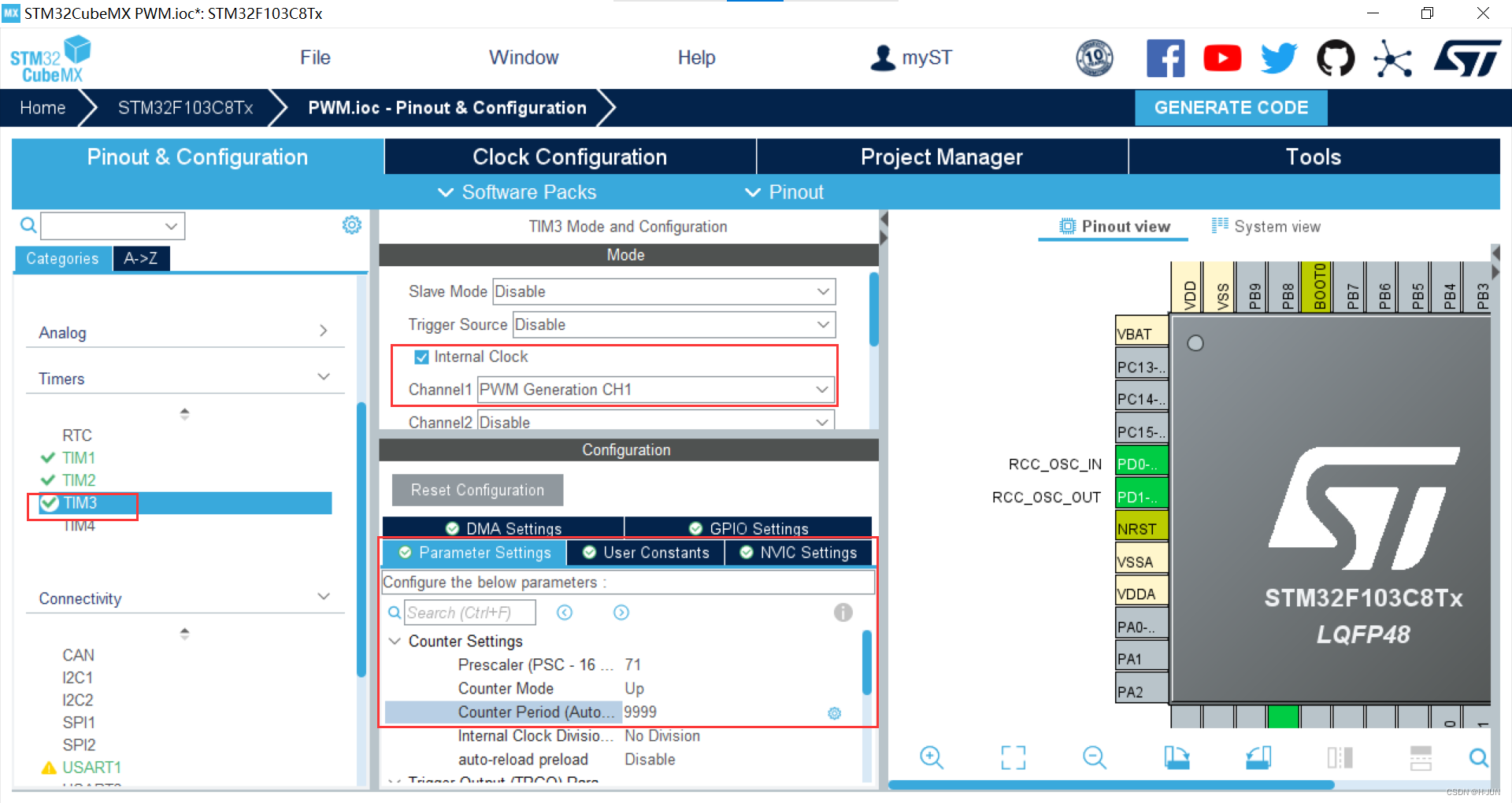
Task: Go to next parameter search result
Action: coord(621,612)
